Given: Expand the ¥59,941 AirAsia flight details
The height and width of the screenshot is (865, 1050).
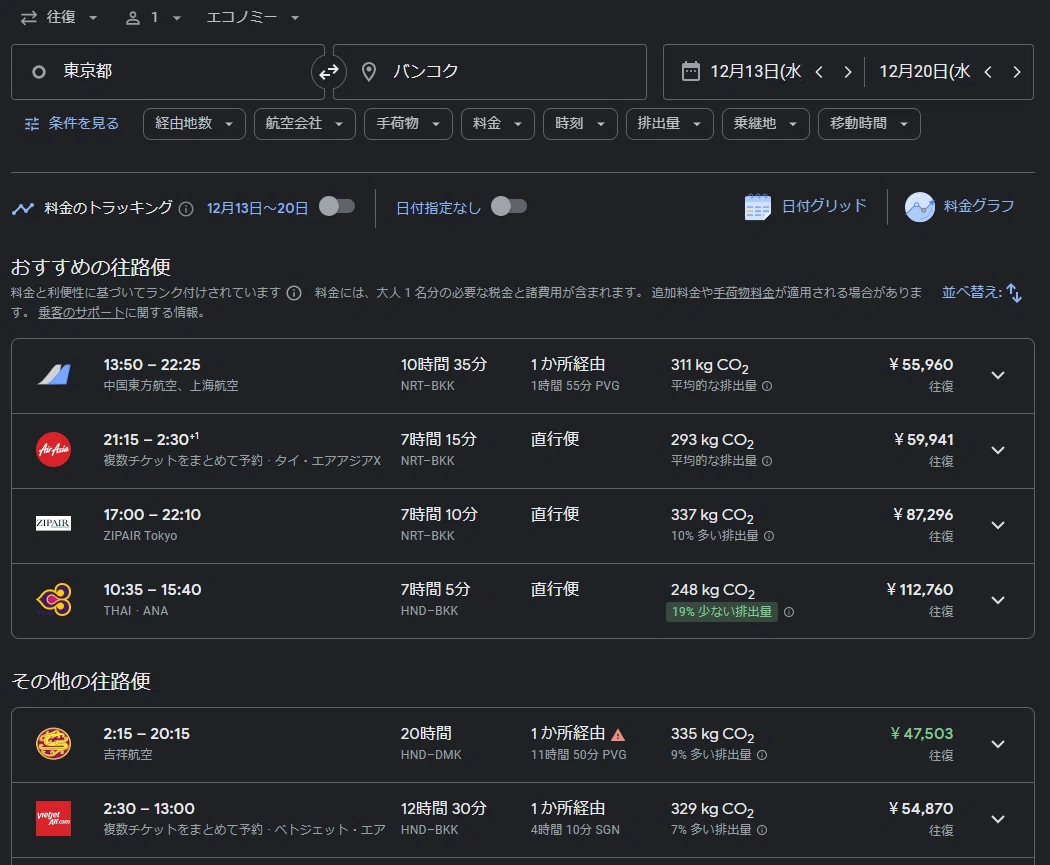Looking at the screenshot, I should click(998, 451).
